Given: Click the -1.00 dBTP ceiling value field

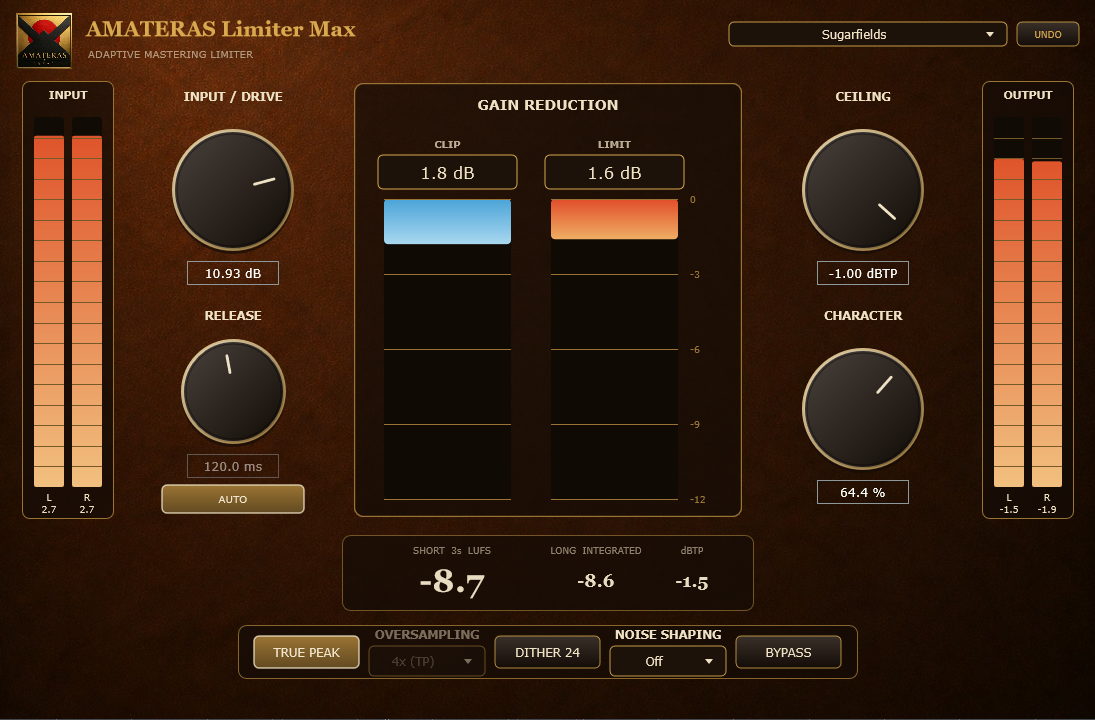Looking at the screenshot, I should (862, 273).
